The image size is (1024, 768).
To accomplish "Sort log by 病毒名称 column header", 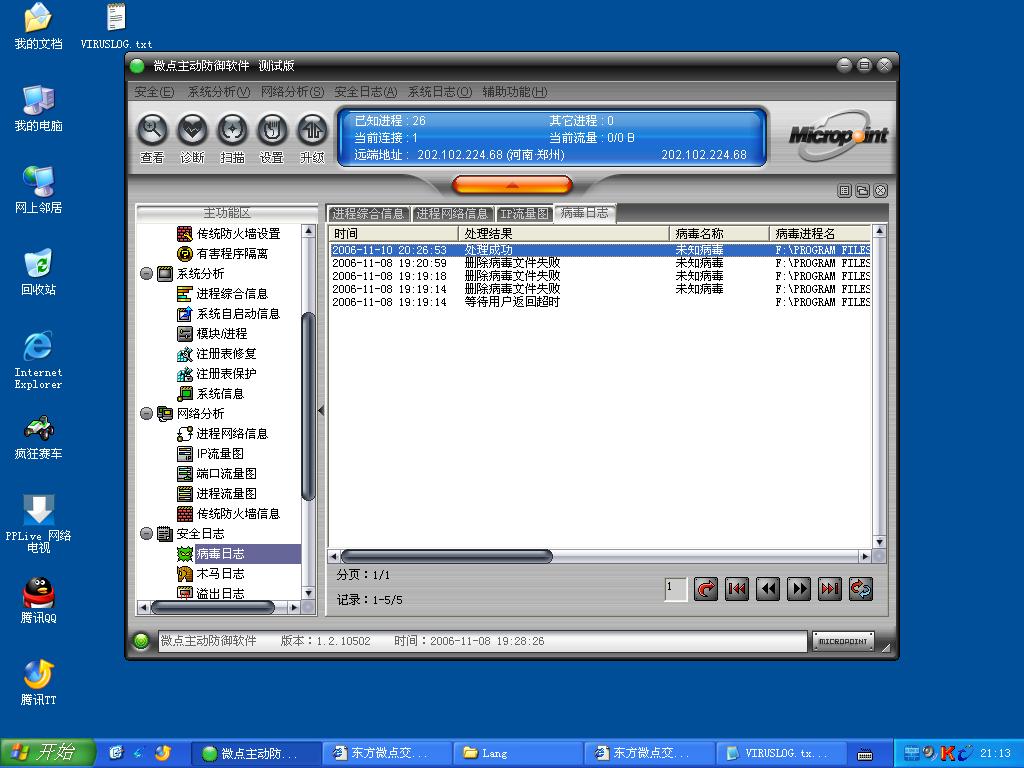I will tap(719, 234).
